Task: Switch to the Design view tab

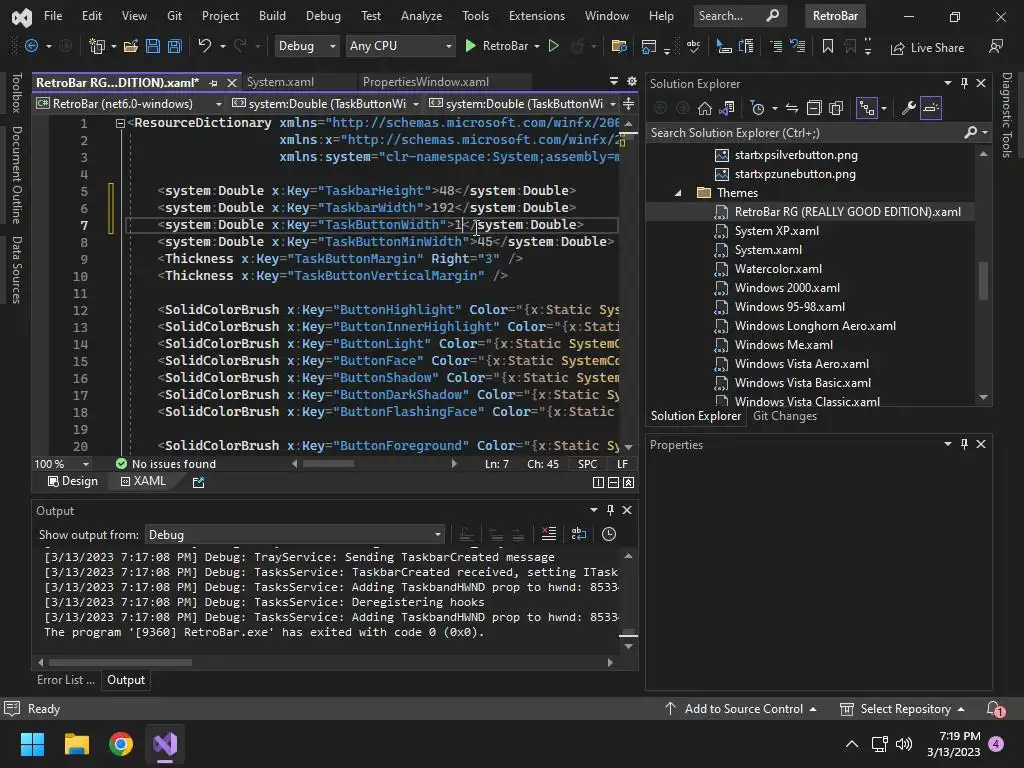Action: point(72,481)
